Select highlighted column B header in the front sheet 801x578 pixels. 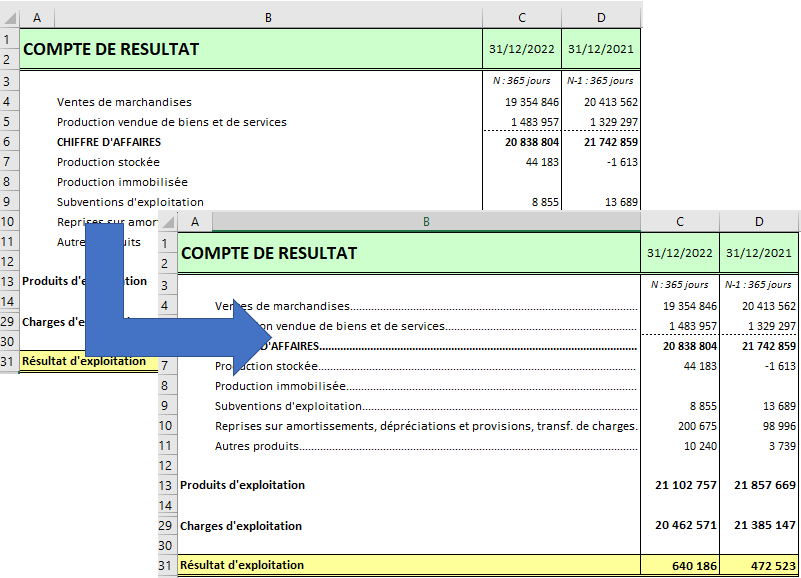coord(426,222)
